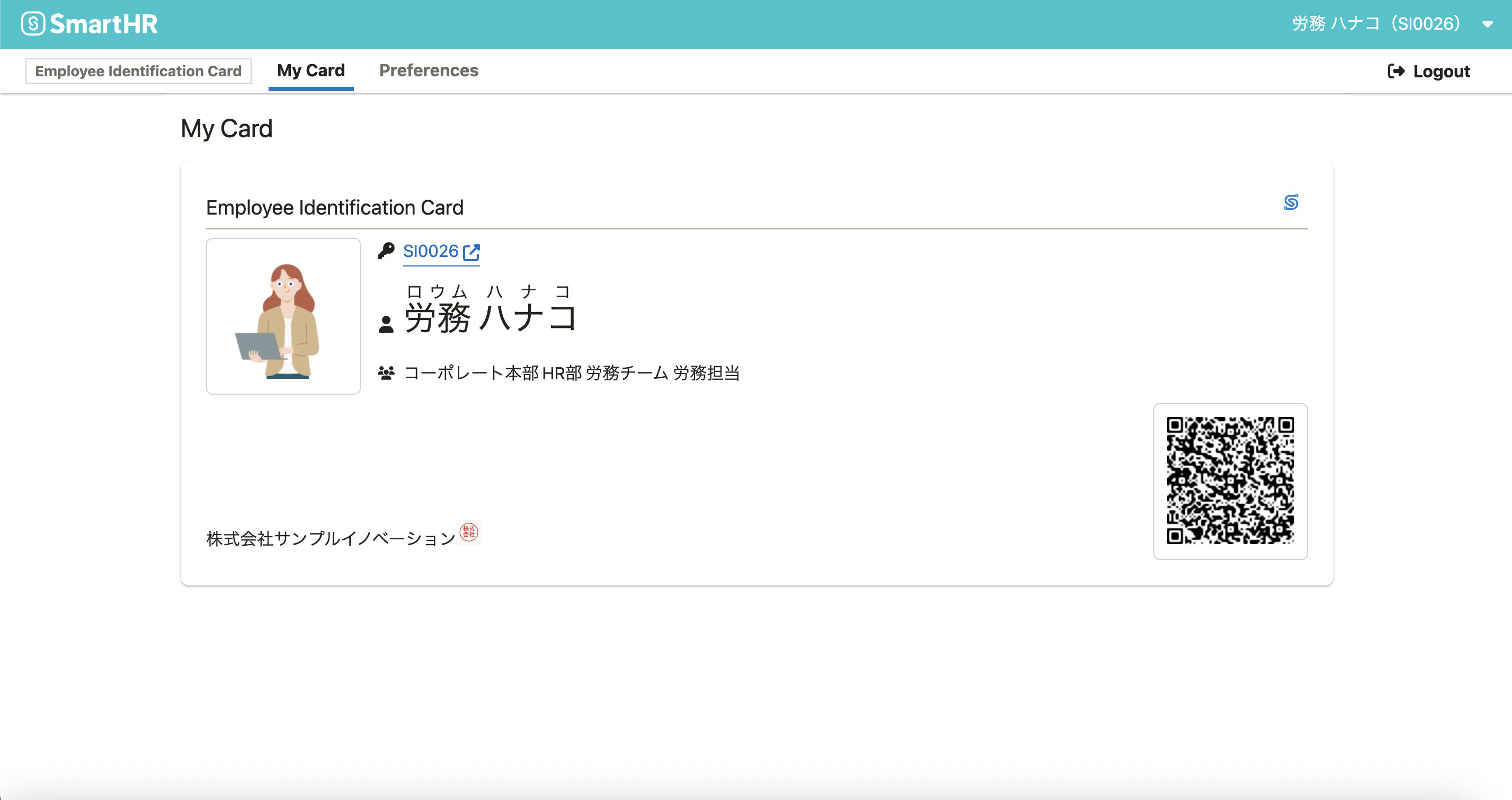Open the SI0026 employee ID link
The height and width of the screenshot is (800, 1512).
point(441,252)
